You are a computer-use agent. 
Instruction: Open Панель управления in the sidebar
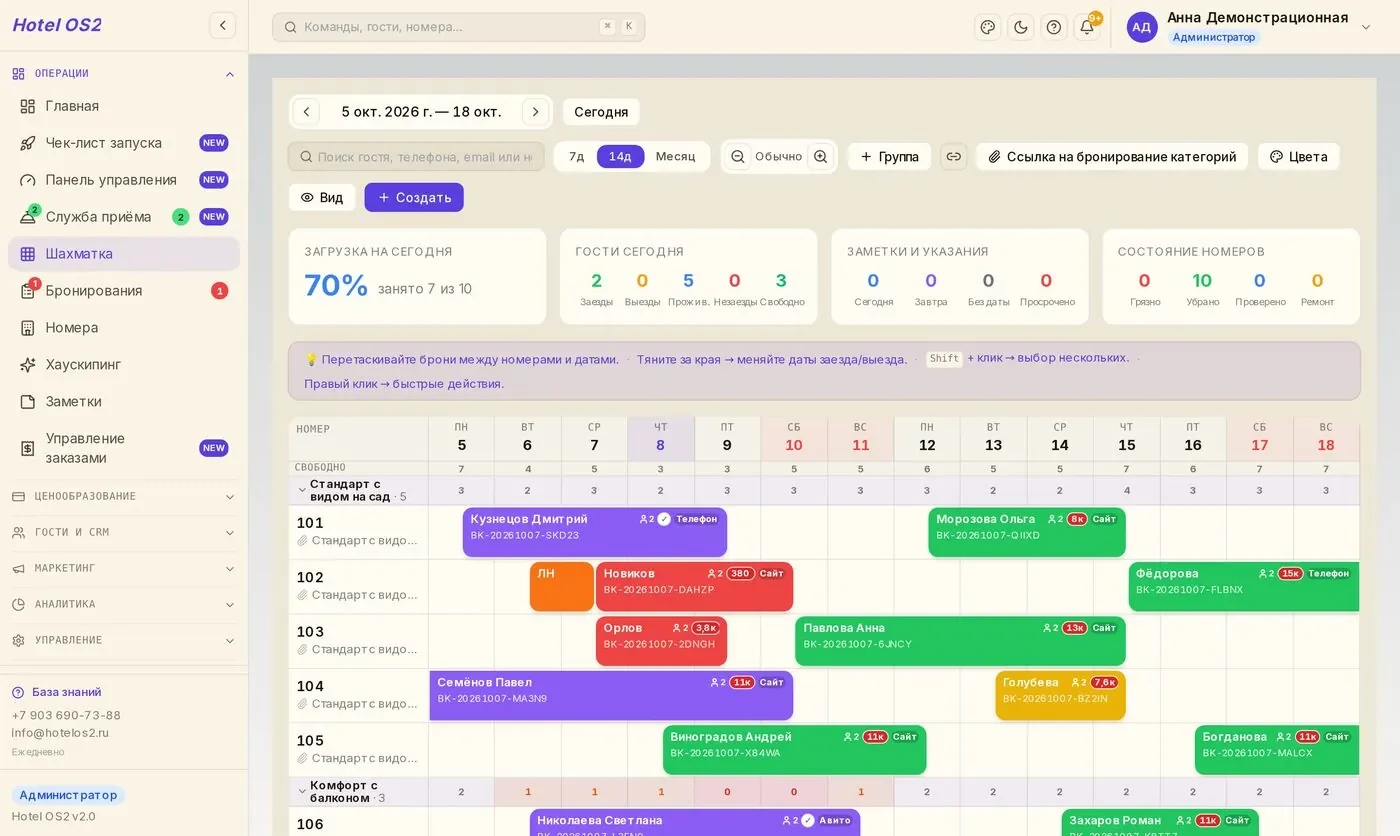[124, 180]
